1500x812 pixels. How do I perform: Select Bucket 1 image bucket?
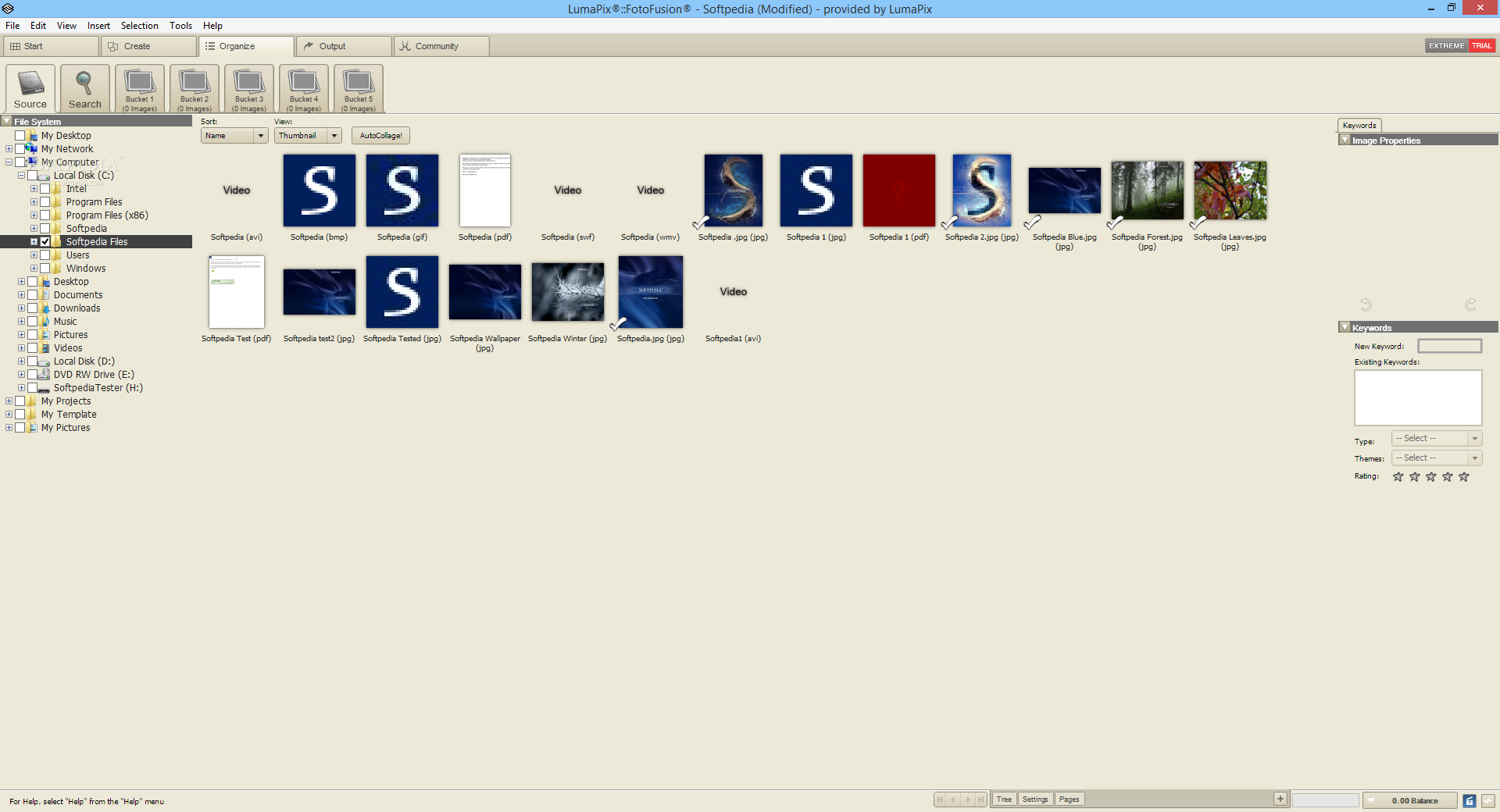[x=140, y=88]
